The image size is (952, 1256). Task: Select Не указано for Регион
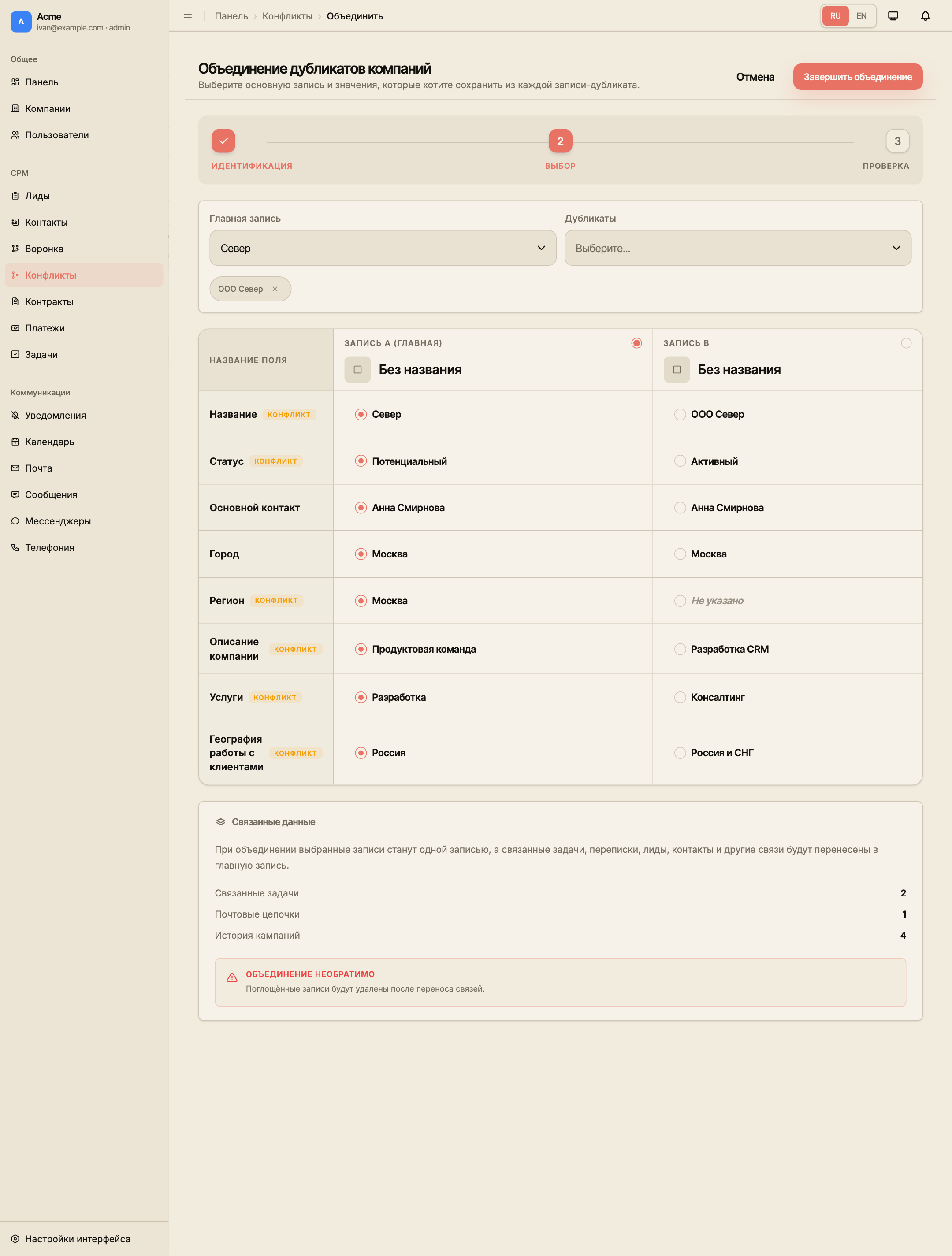coord(680,601)
